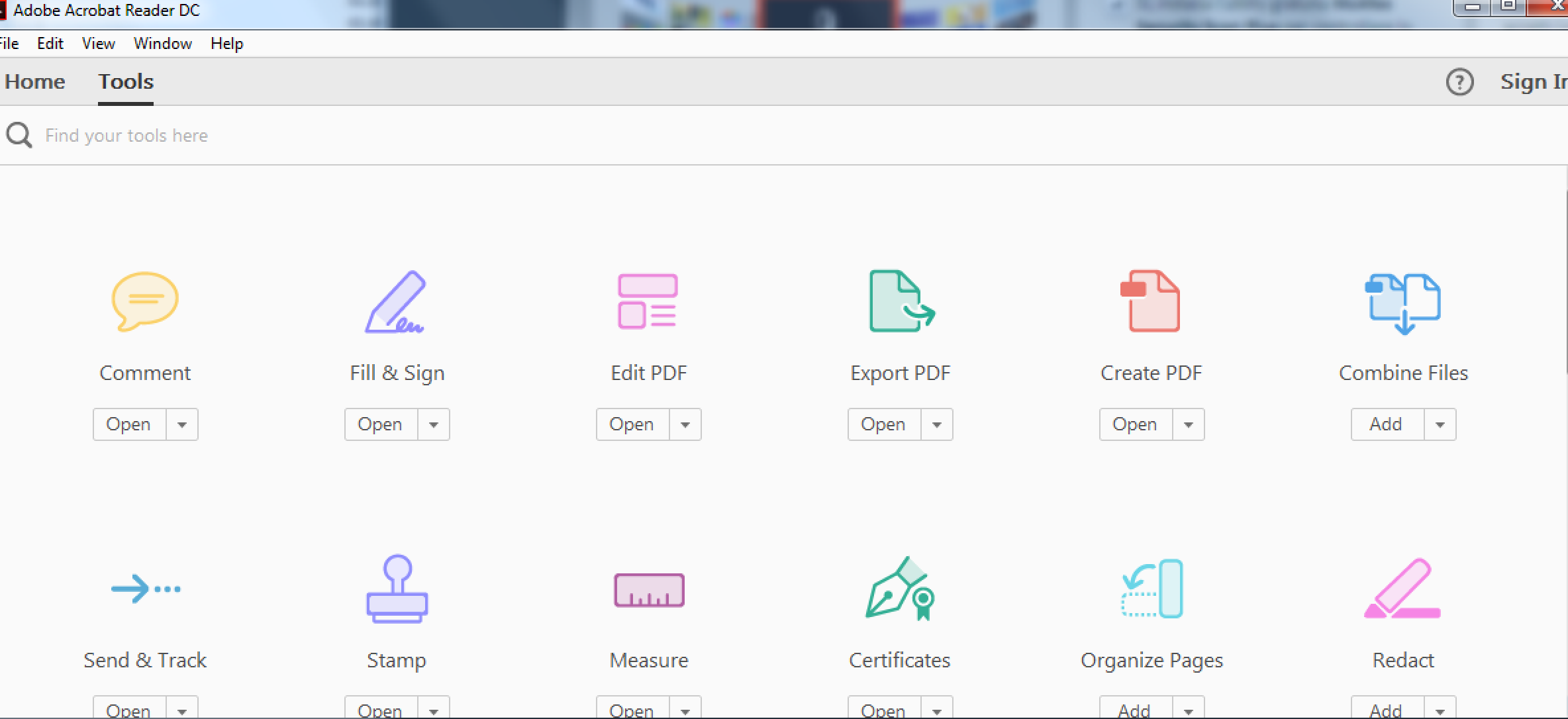Select the Export PDF icon
The height and width of the screenshot is (719, 1568).
(x=901, y=301)
